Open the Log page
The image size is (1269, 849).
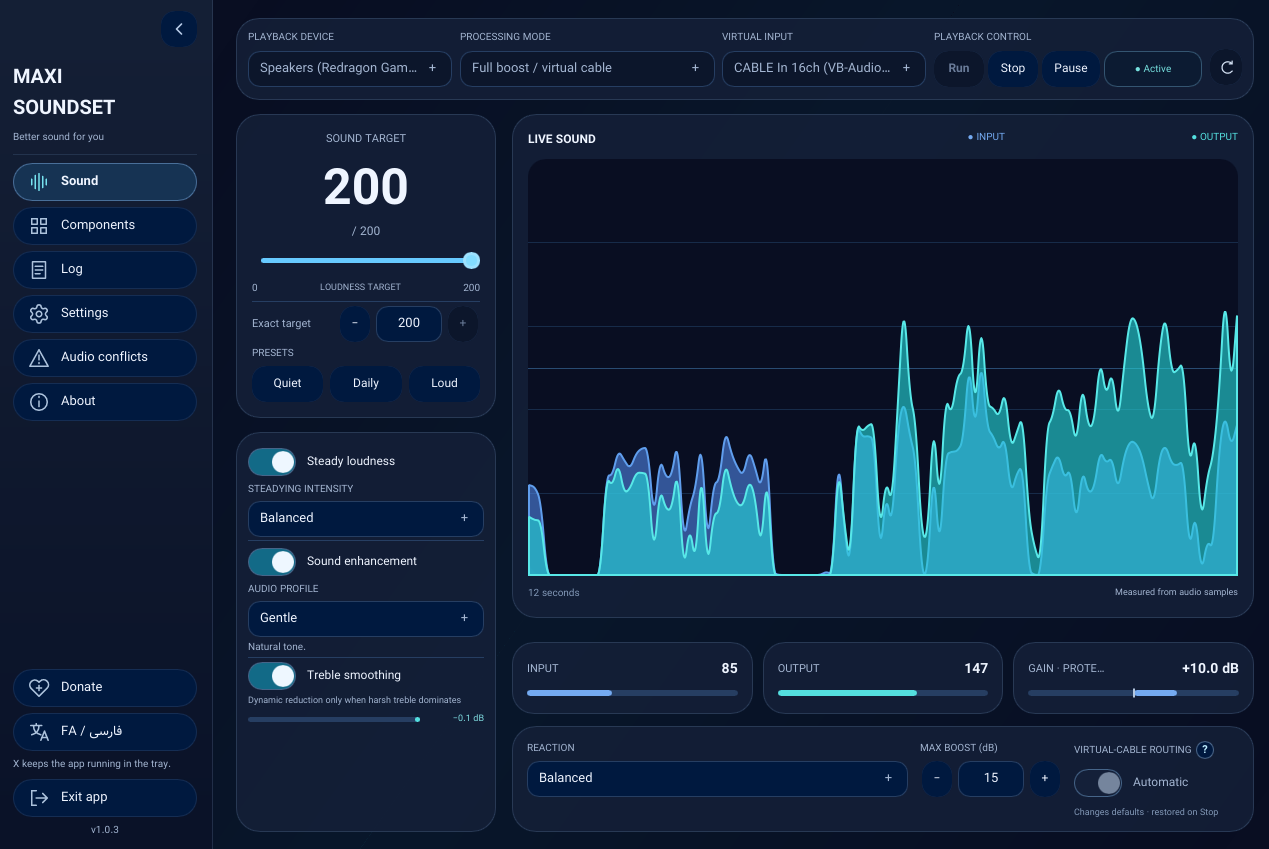pyautogui.click(x=105, y=269)
